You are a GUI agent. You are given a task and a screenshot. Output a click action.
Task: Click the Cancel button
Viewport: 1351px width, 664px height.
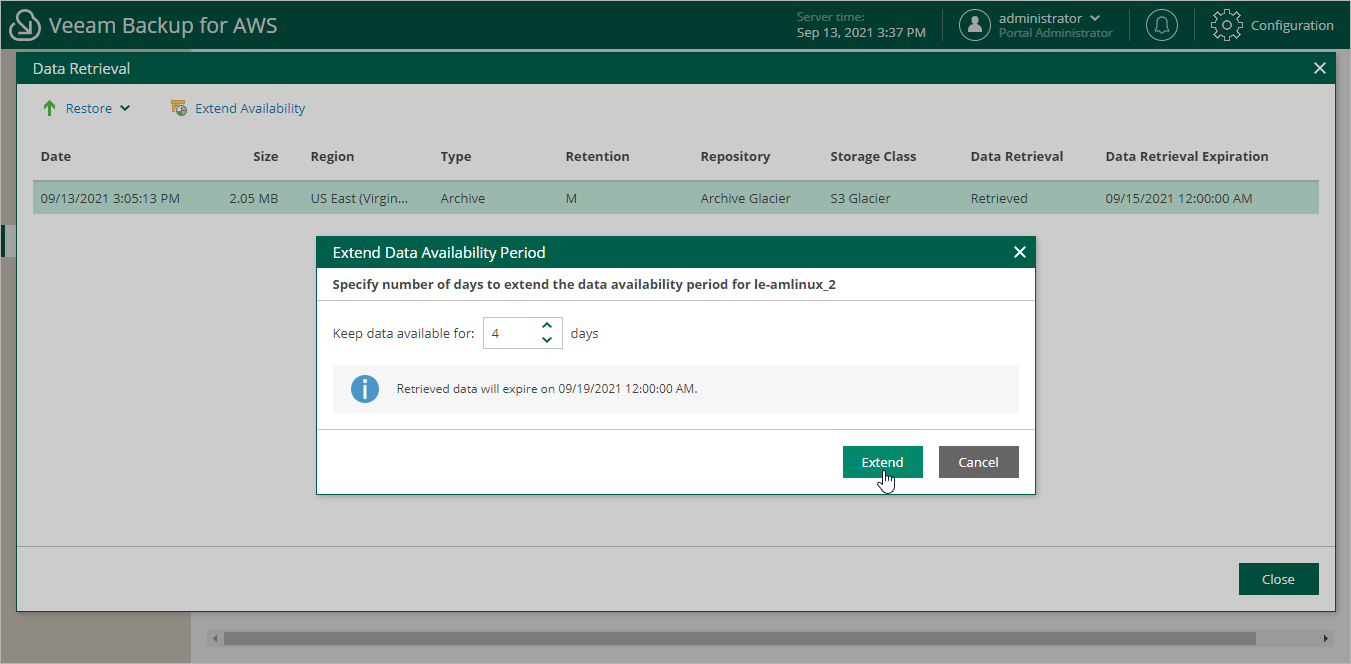click(978, 462)
